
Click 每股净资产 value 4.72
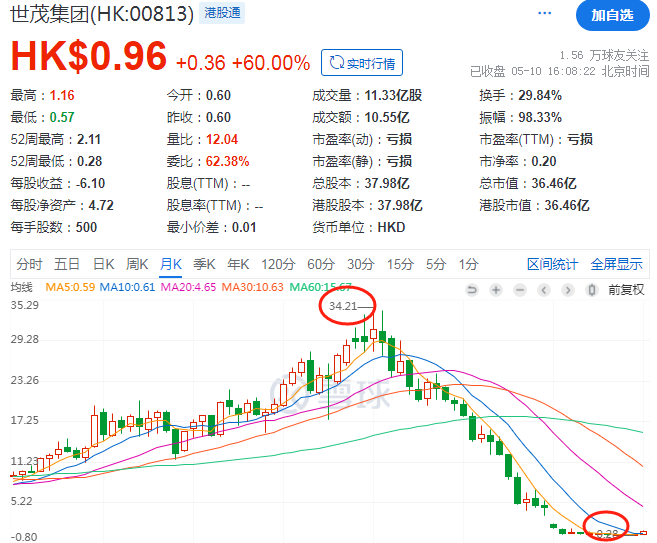coord(101,205)
